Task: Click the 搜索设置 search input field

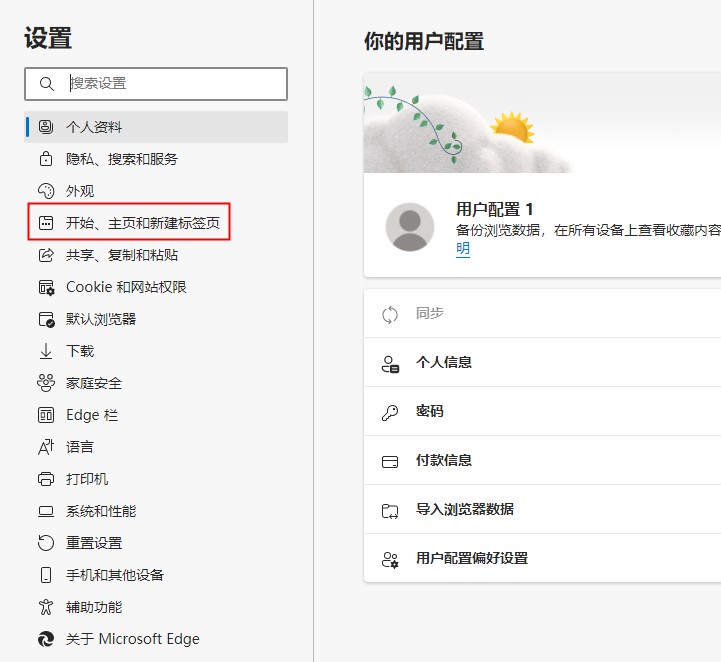Action: tap(156, 84)
